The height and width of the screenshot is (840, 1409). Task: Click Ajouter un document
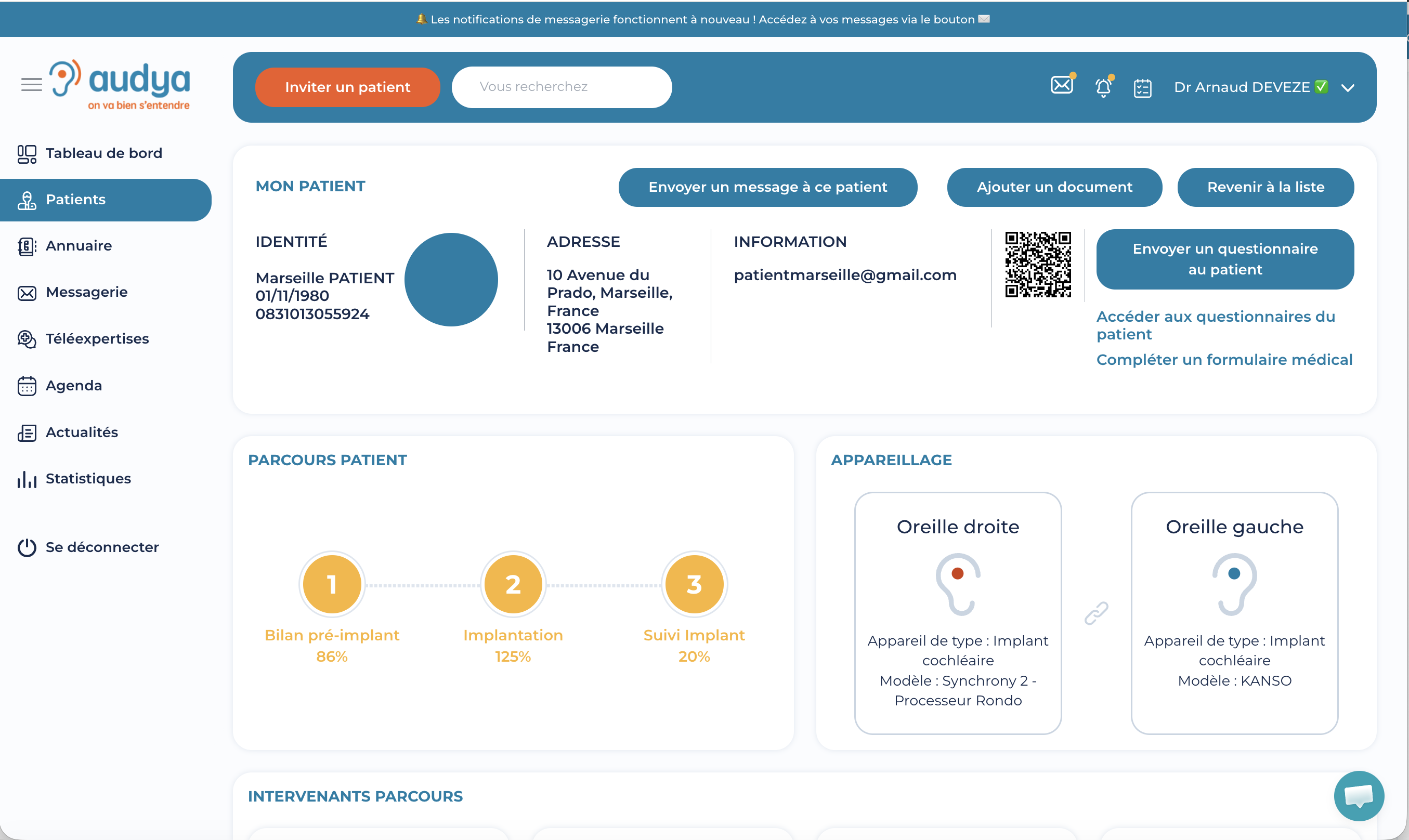click(1053, 187)
